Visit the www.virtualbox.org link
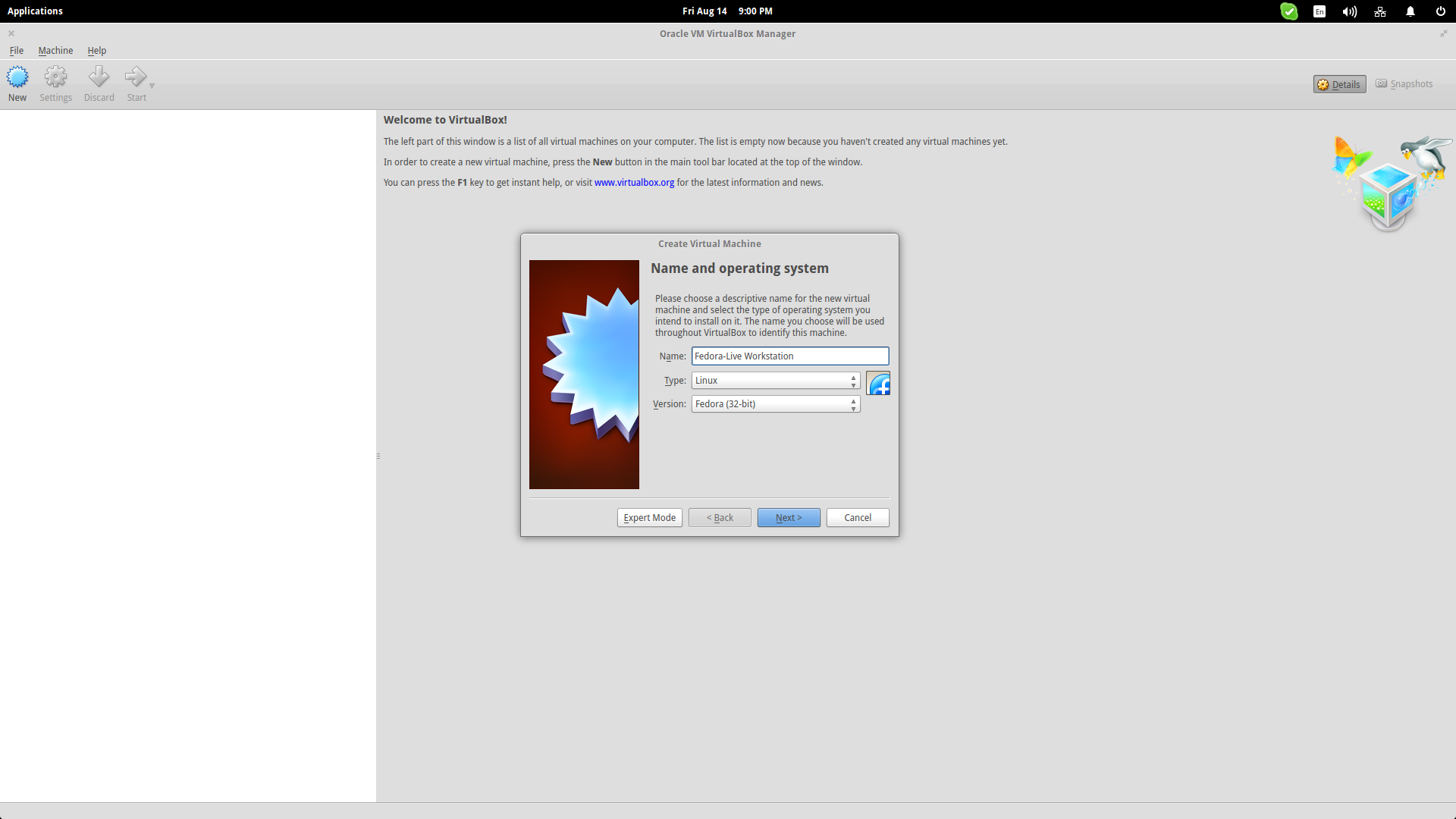The image size is (1456, 819). click(634, 183)
